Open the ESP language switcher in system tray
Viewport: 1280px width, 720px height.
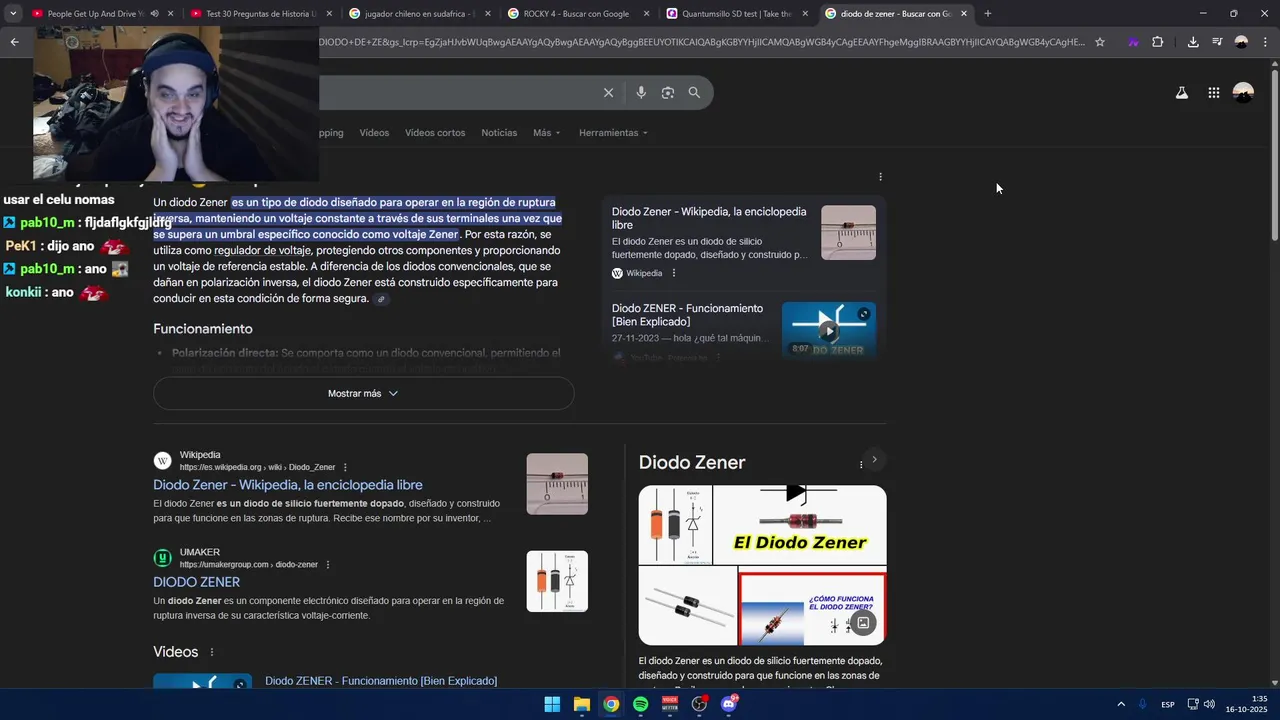point(1168,704)
